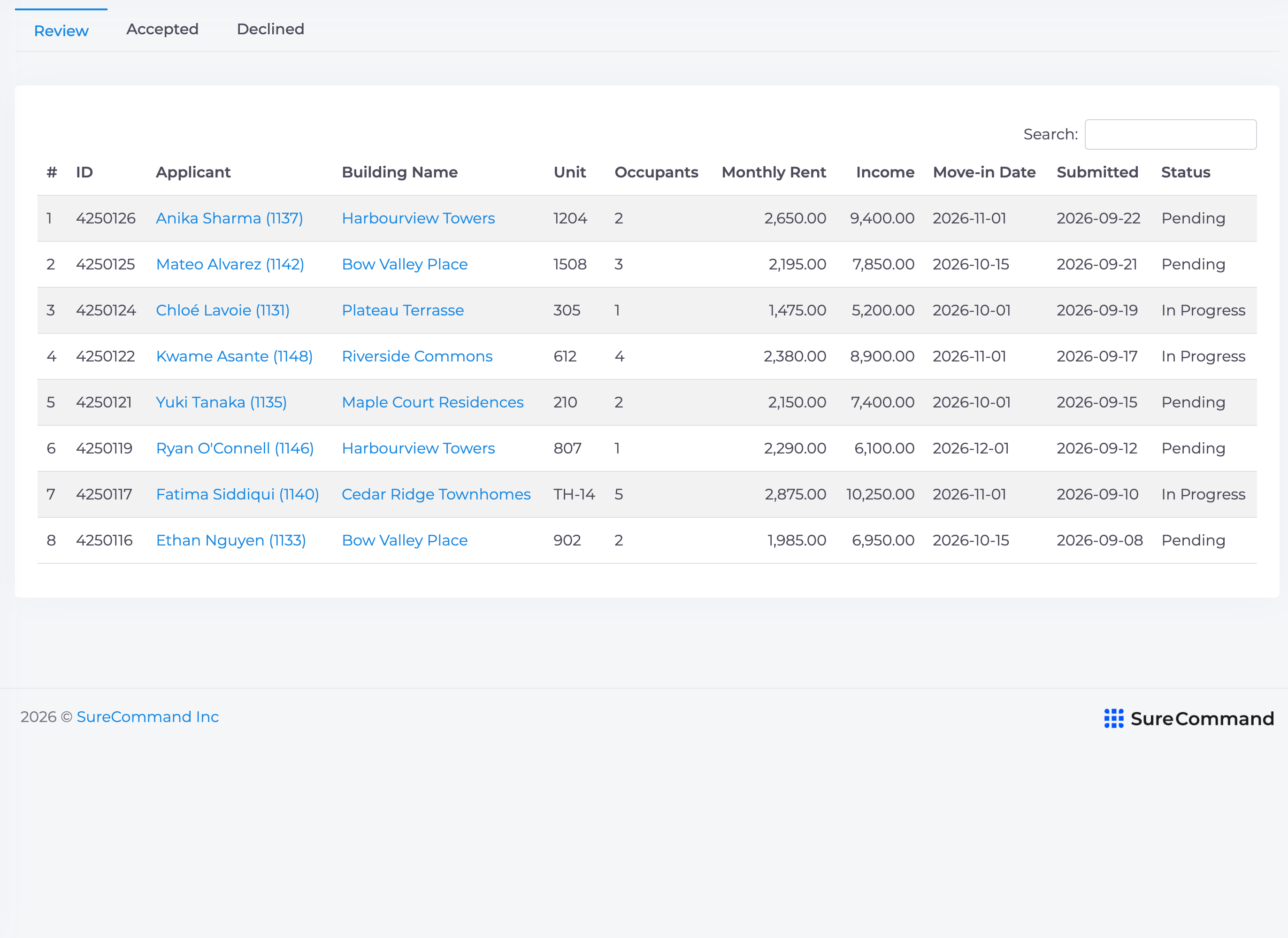Viewport: 1288px width, 938px height.
Task: Open the Cedar Ridge Townhomes building link
Action: coord(436,494)
